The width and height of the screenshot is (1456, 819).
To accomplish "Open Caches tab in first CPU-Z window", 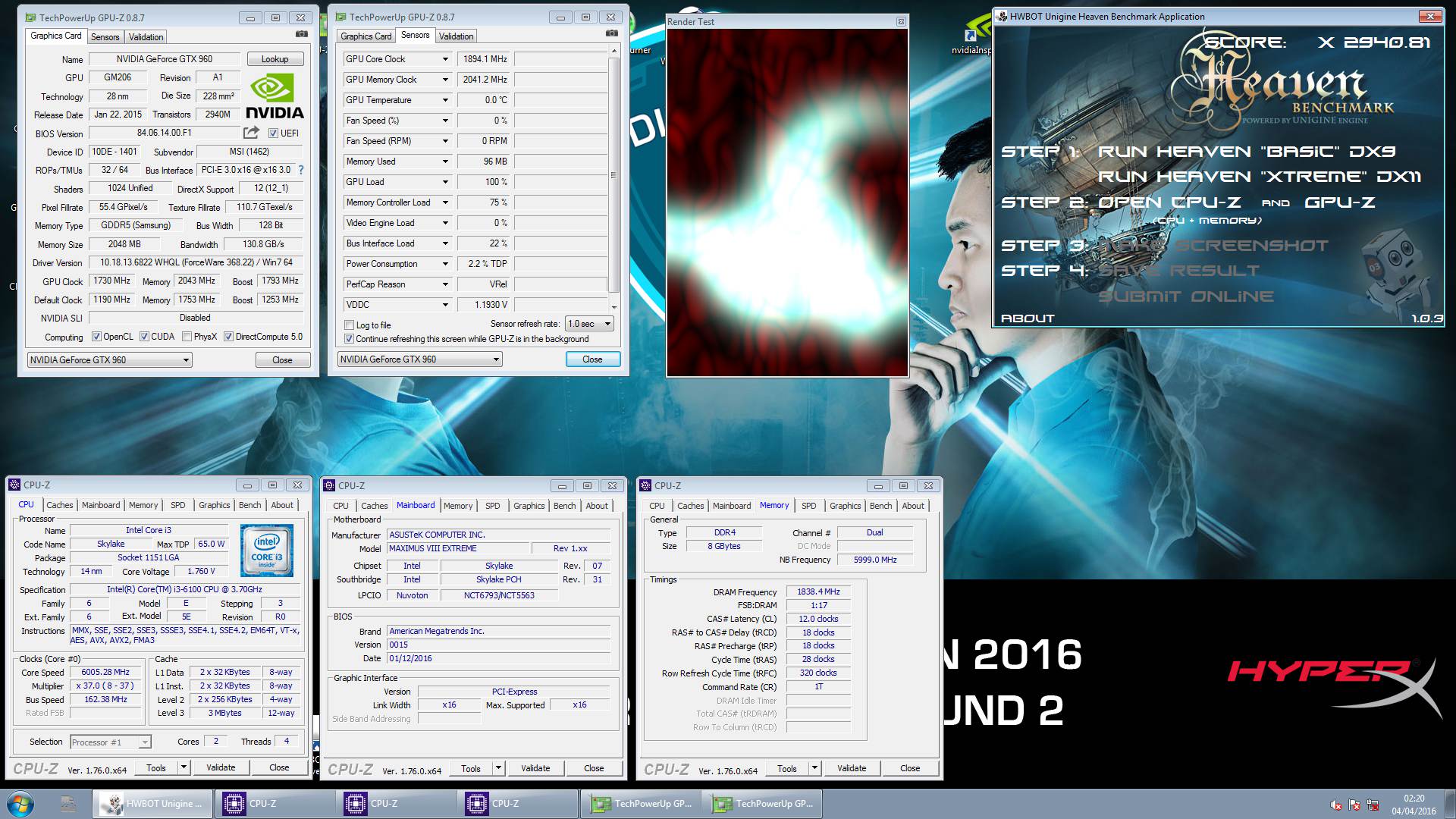I will (59, 505).
